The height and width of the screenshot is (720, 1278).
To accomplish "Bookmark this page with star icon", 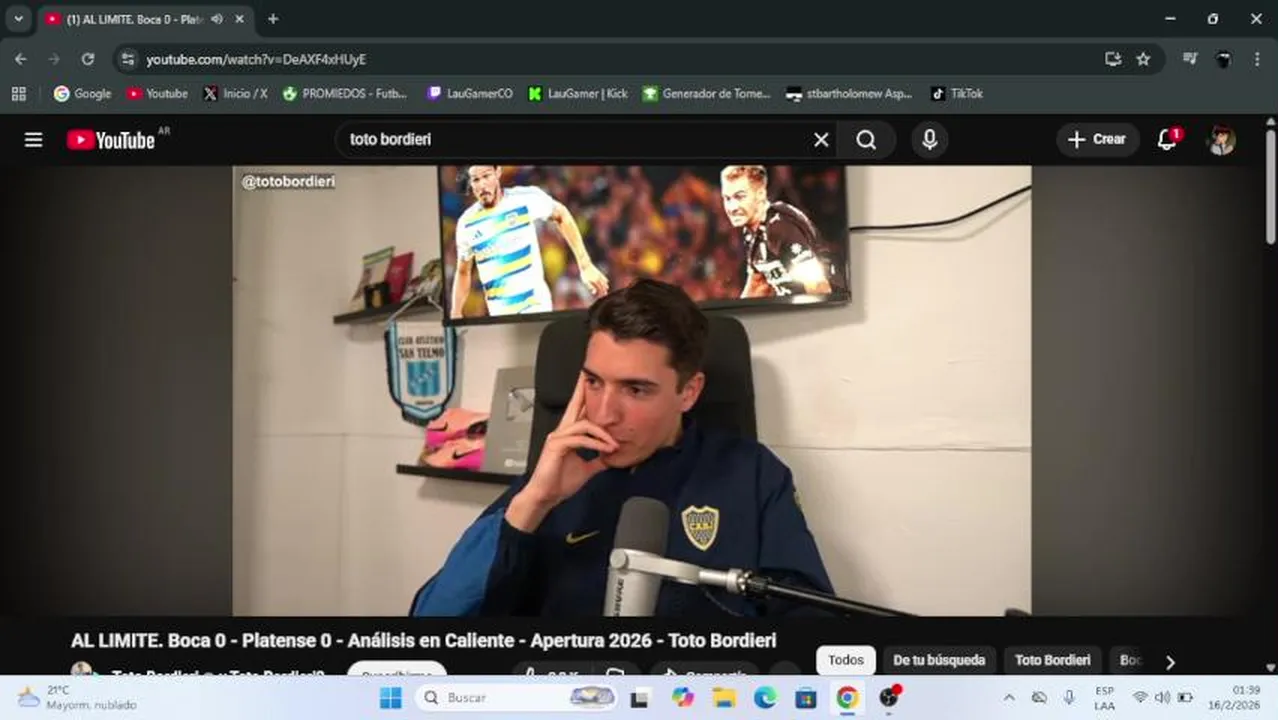I will 1143,59.
